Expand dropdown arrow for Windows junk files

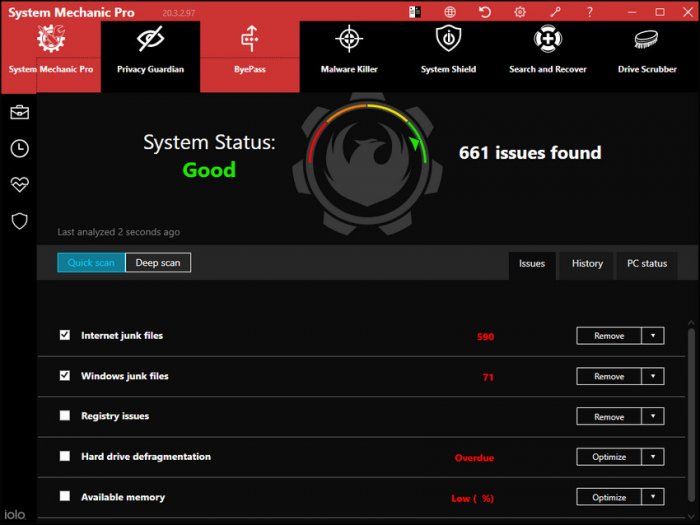click(x=653, y=376)
